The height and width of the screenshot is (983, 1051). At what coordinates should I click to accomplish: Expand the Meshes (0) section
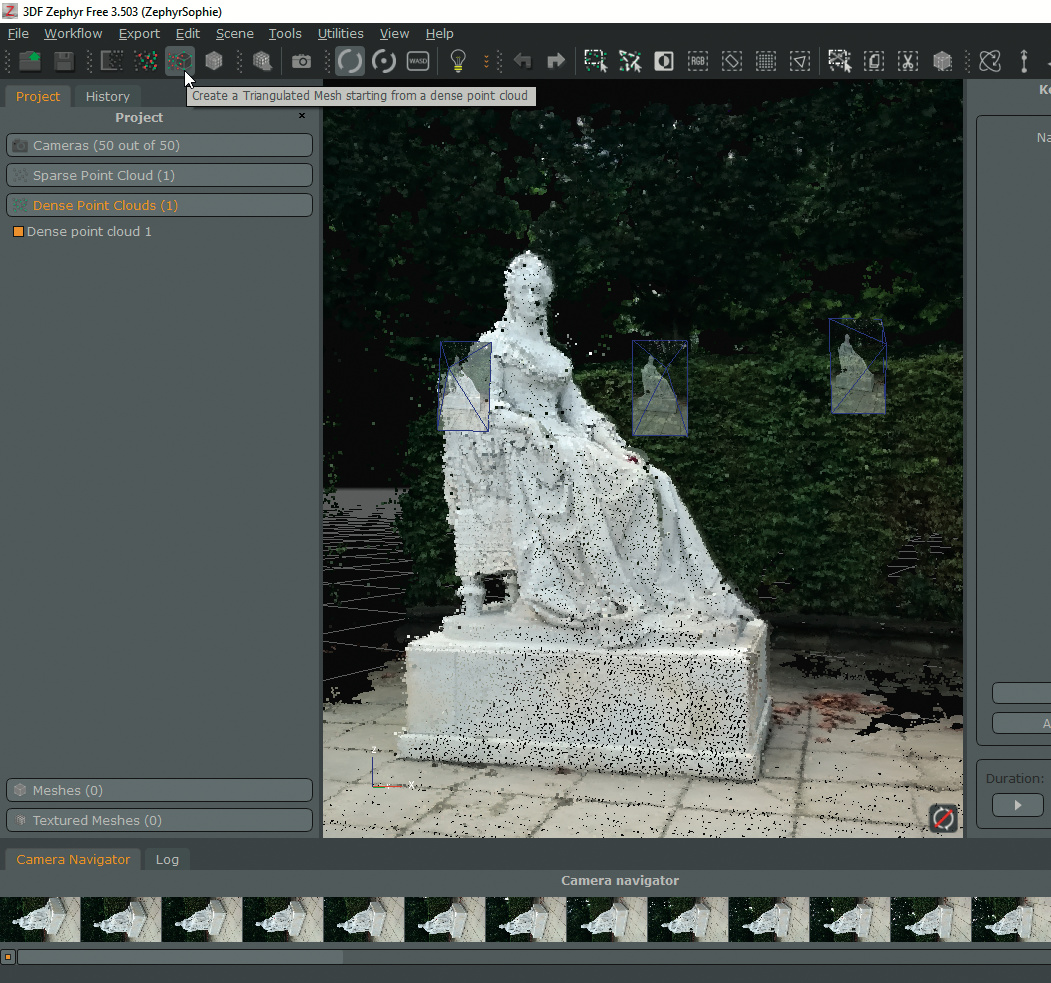pyautogui.click(x=159, y=791)
